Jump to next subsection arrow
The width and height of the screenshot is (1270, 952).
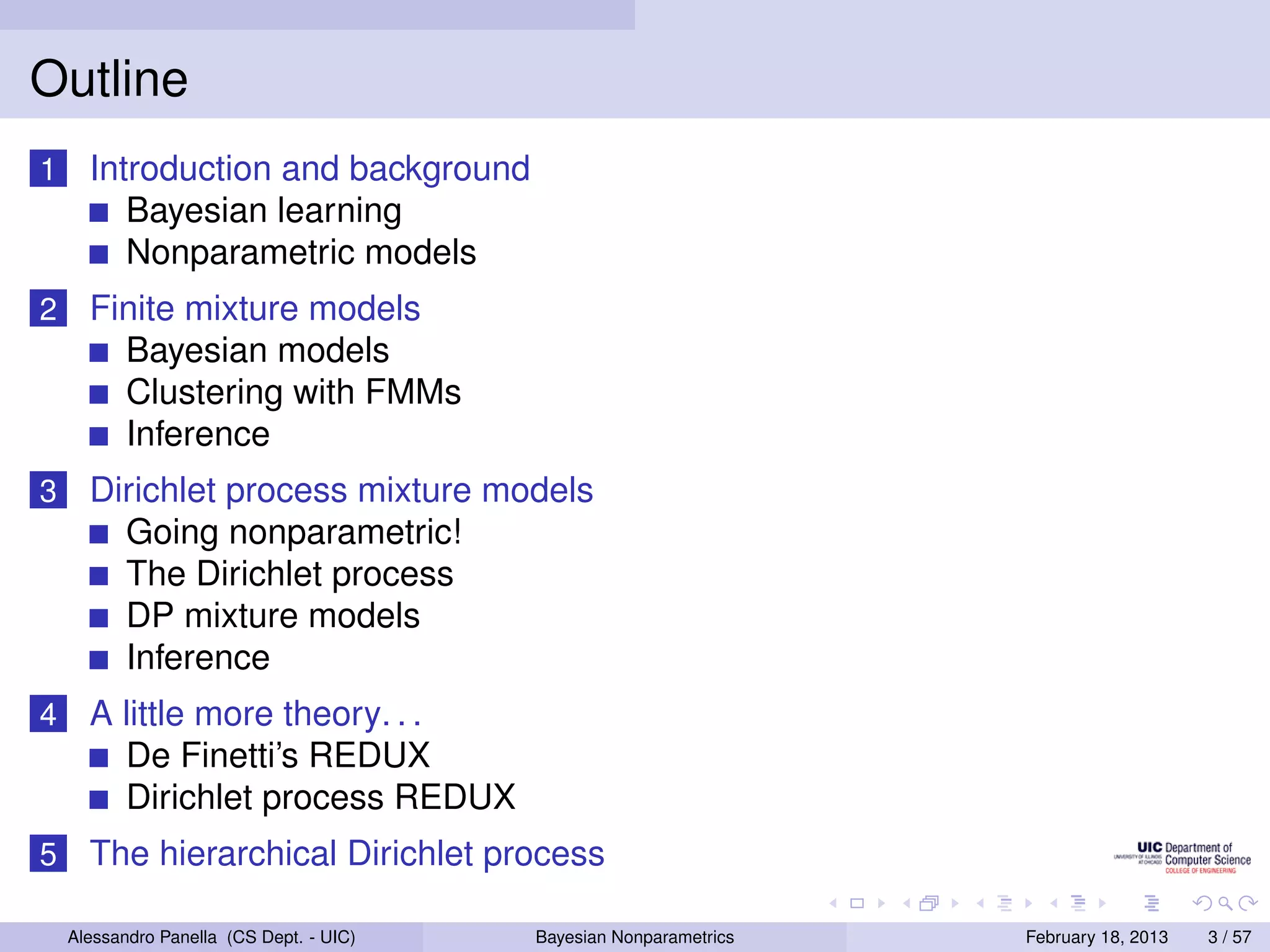tap(1029, 903)
